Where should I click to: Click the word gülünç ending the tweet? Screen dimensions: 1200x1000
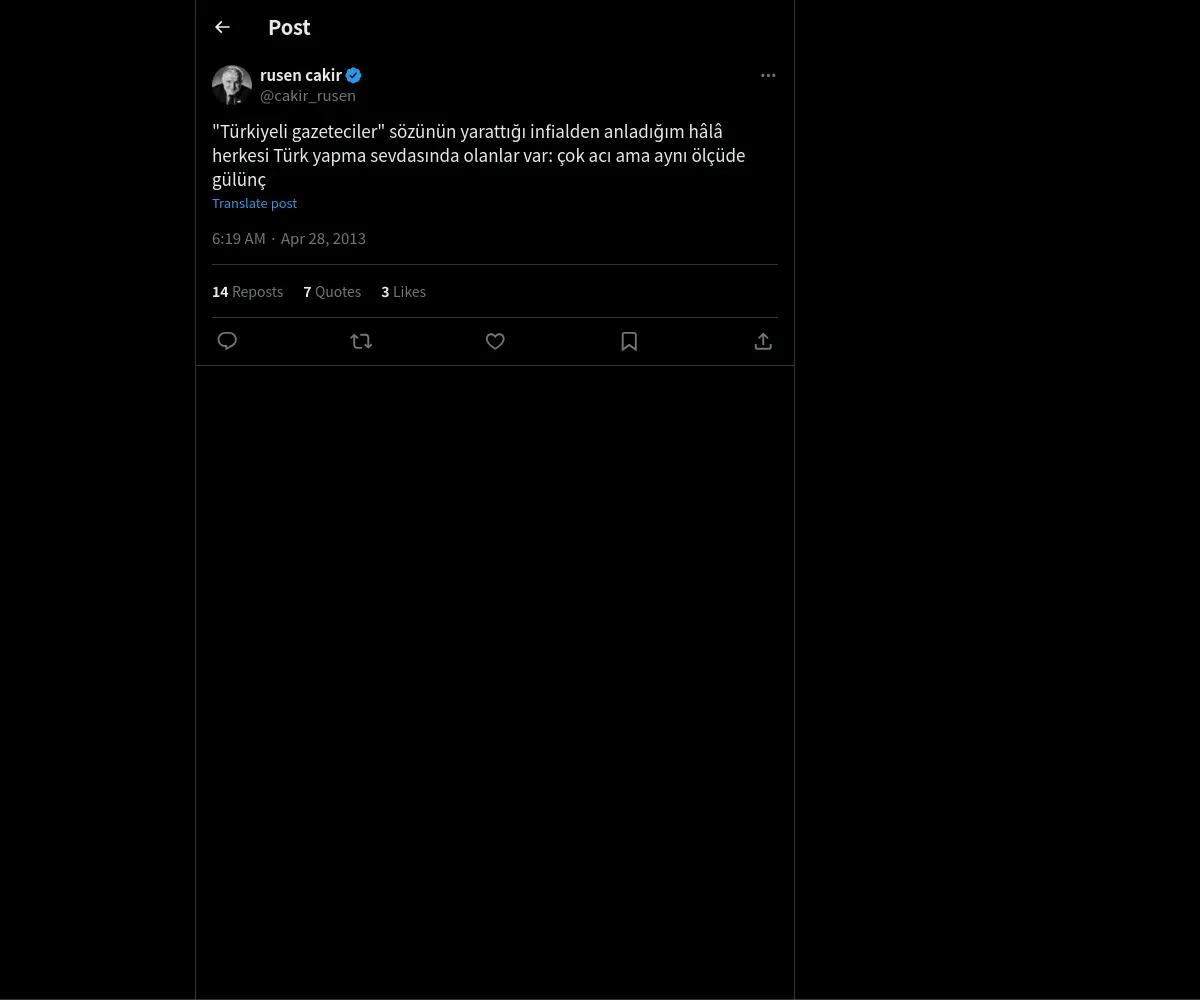point(239,180)
